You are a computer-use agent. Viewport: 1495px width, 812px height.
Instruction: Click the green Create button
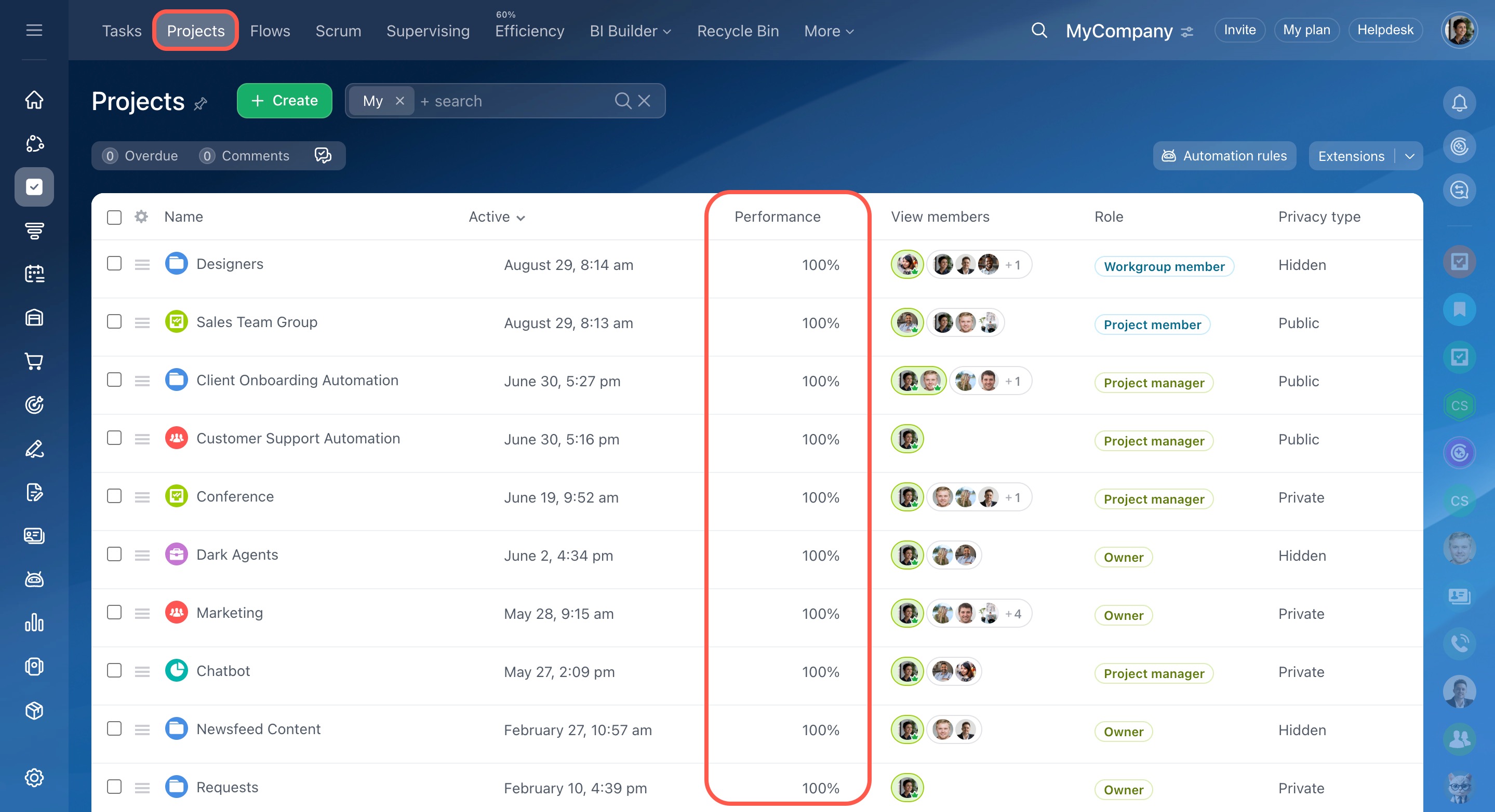[x=284, y=101]
